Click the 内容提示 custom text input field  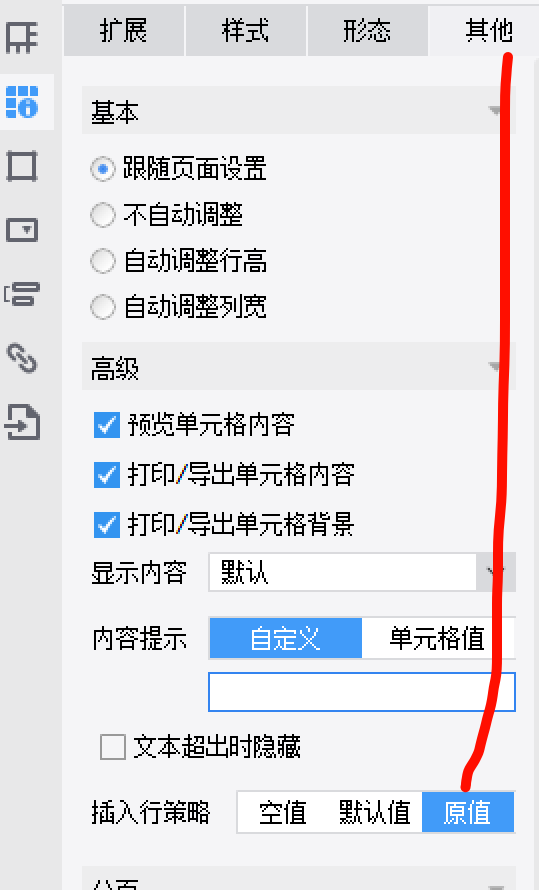362,692
